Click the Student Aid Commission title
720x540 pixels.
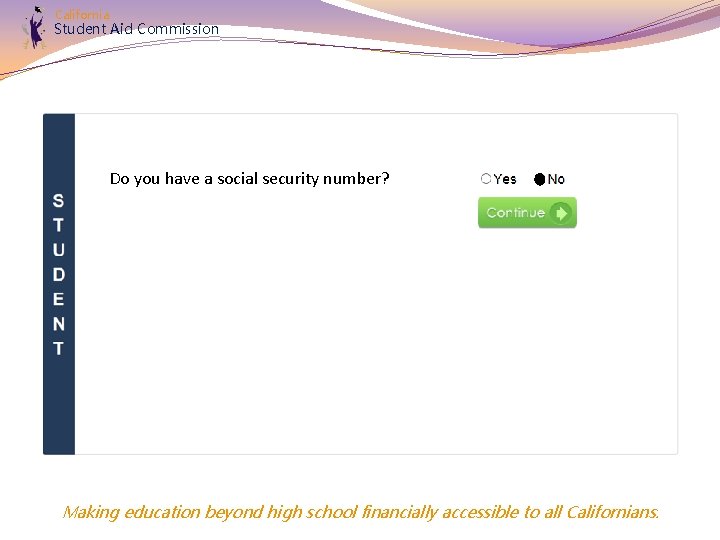click(x=136, y=29)
